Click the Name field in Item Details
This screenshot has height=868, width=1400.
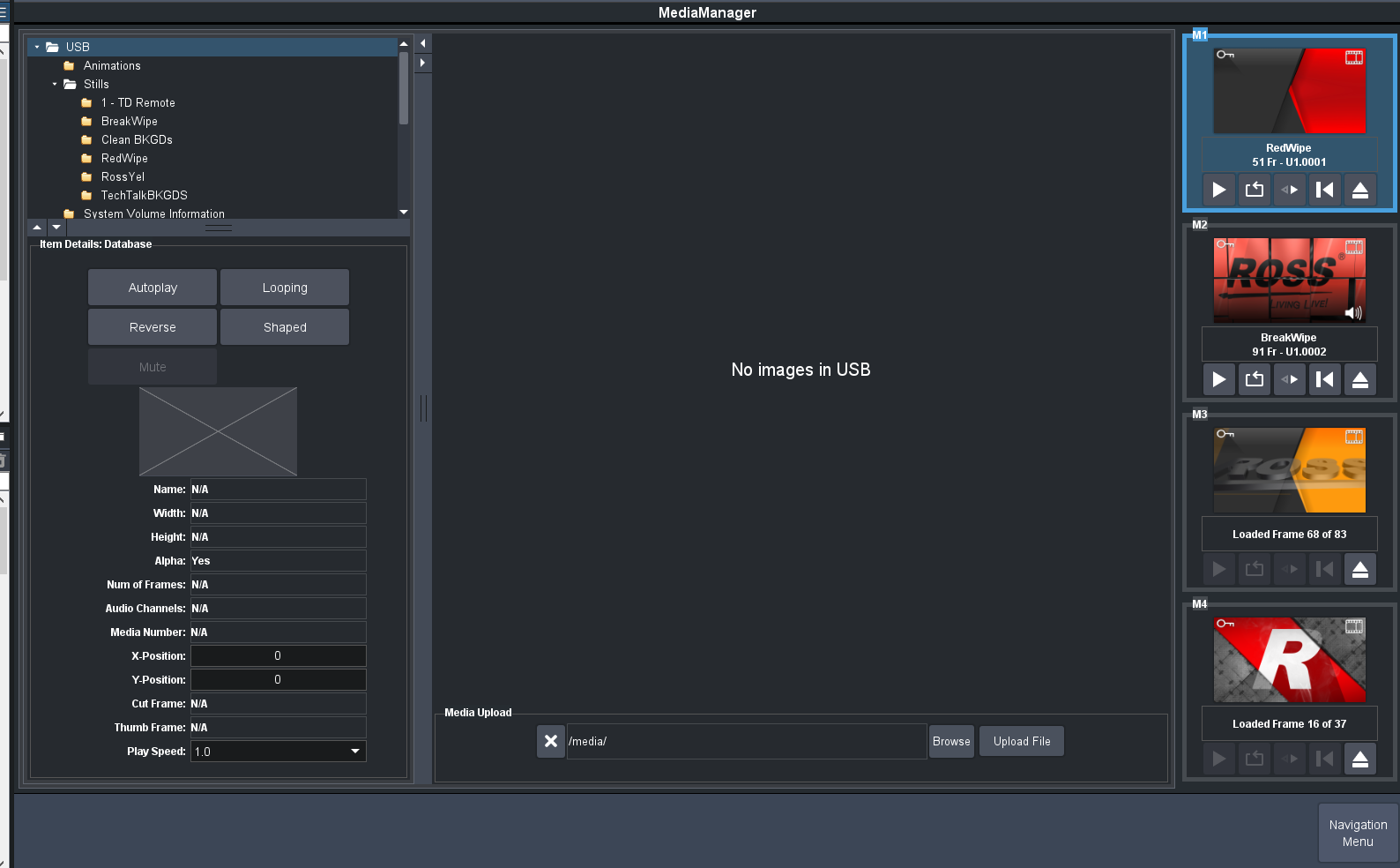click(278, 490)
